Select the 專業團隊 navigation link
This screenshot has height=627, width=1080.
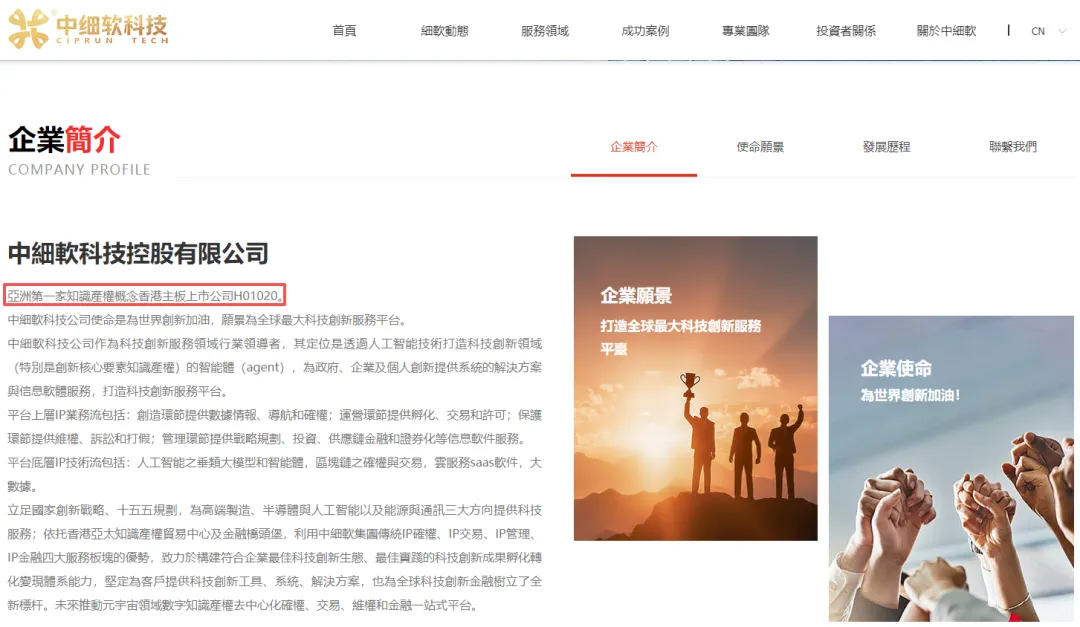tap(745, 30)
